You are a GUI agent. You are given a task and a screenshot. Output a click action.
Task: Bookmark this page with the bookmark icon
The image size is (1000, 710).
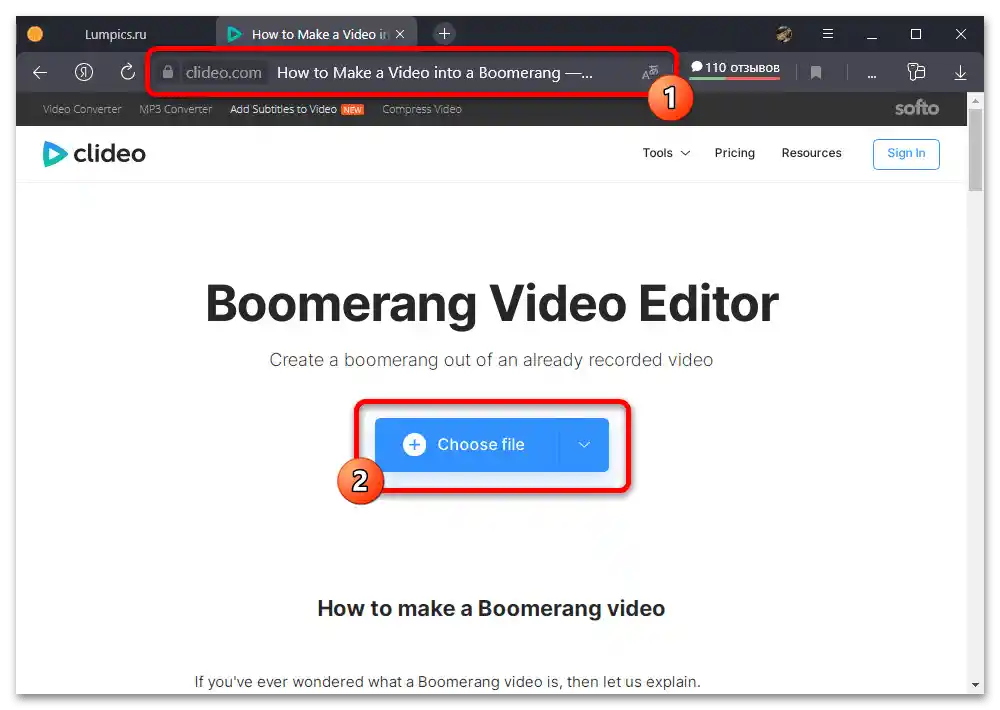point(816,73)
